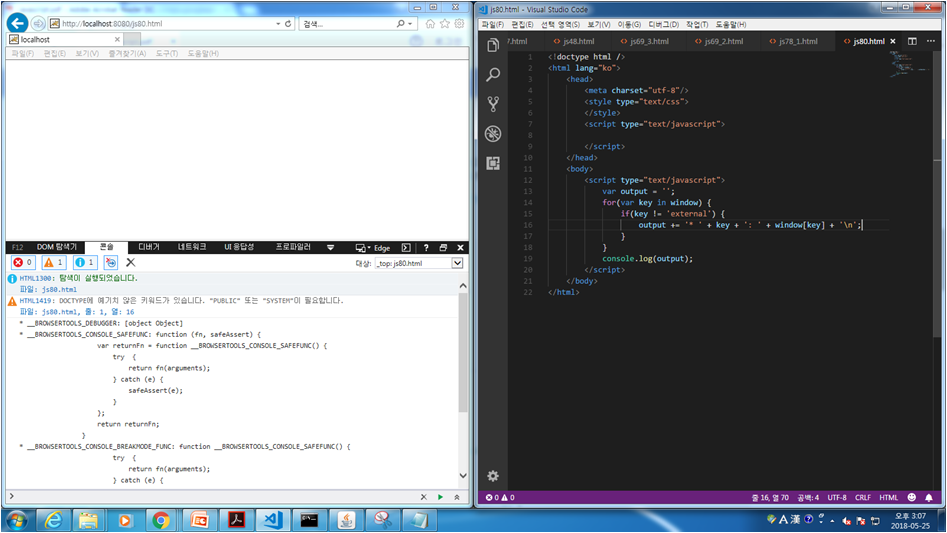Expand more F12 tools arrow
Viewport: 947px width, 533px height.
point(330,247)
